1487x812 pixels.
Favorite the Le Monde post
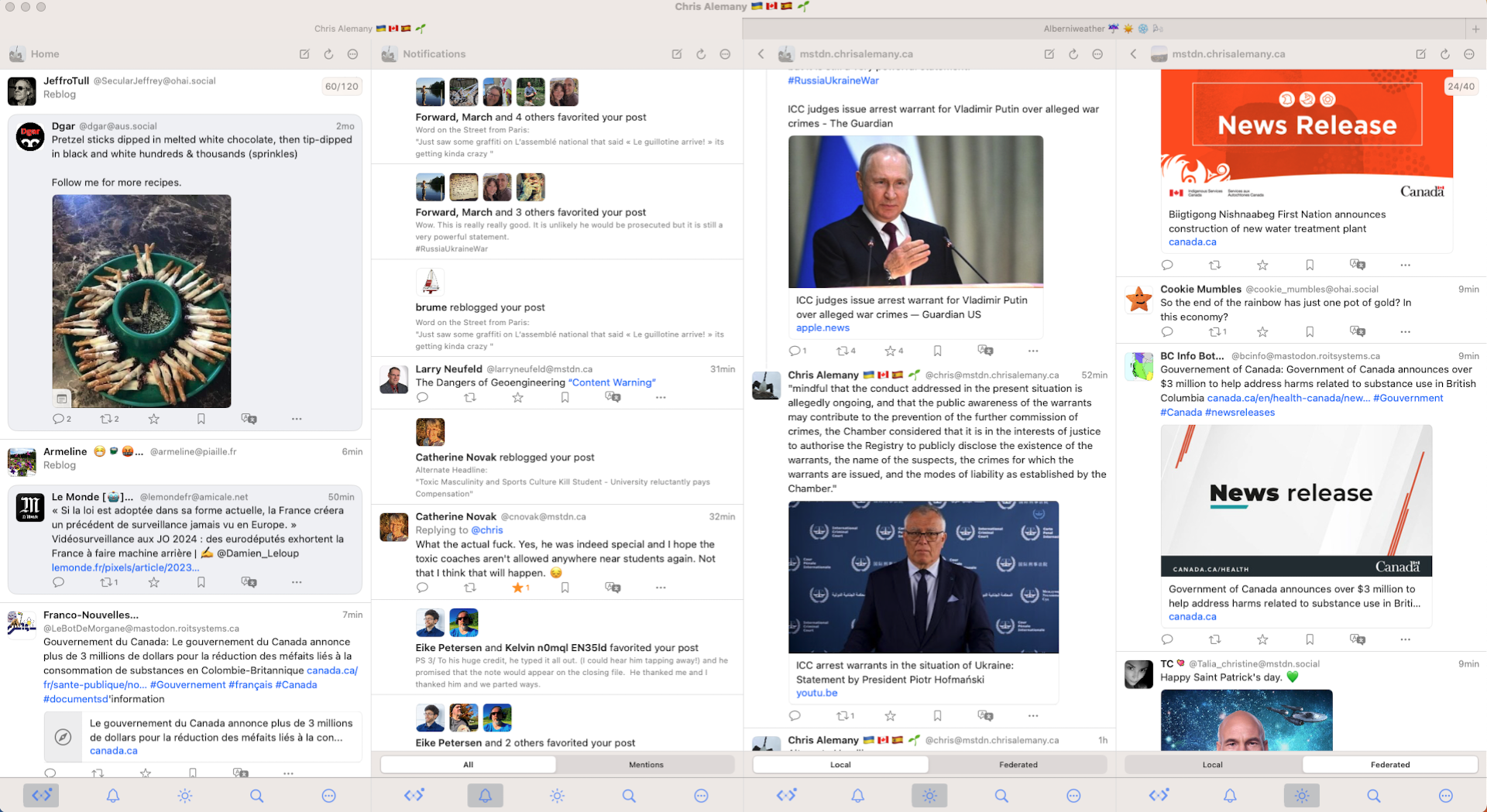tap(154, 582)
